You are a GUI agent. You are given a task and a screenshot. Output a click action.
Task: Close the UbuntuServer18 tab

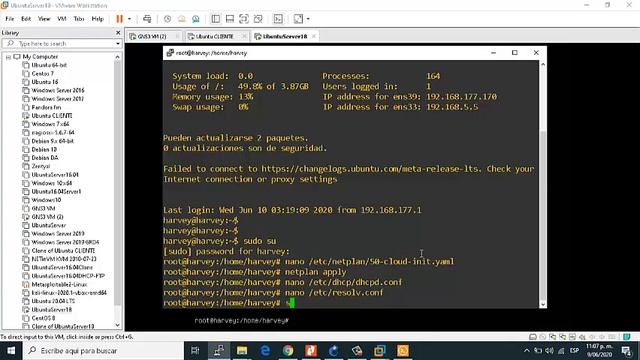[313, 36]
